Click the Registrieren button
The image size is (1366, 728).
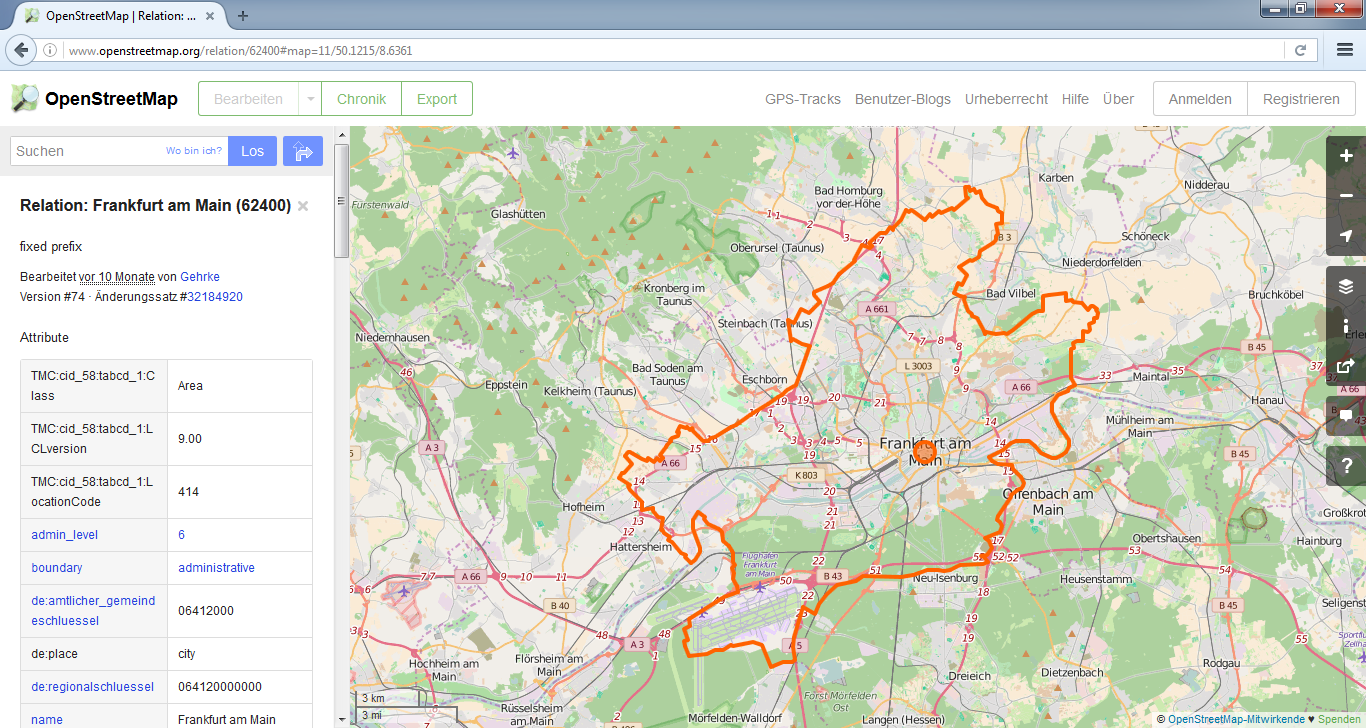pos(1301,99)
